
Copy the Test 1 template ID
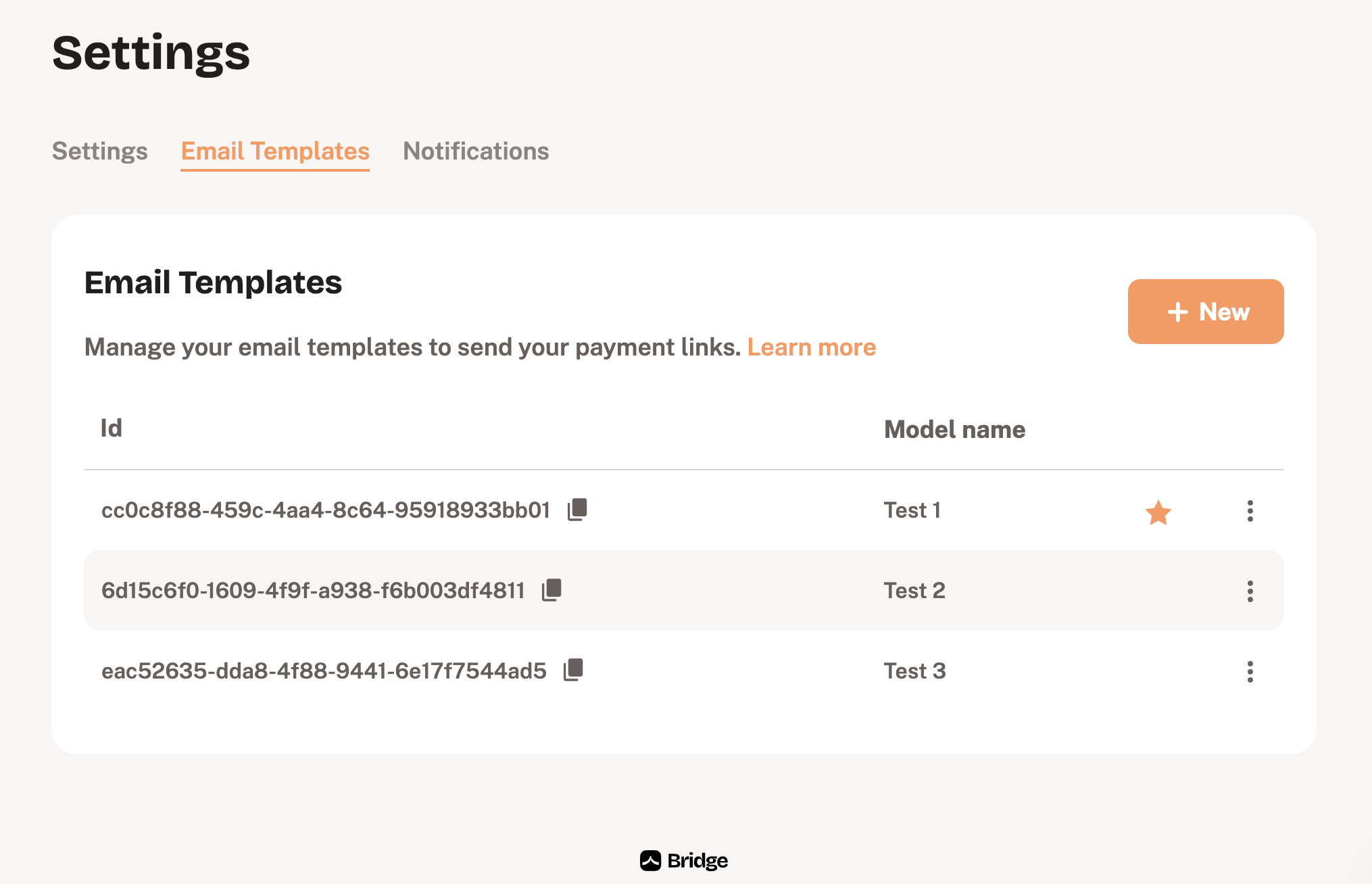click(x=577, y=510)
